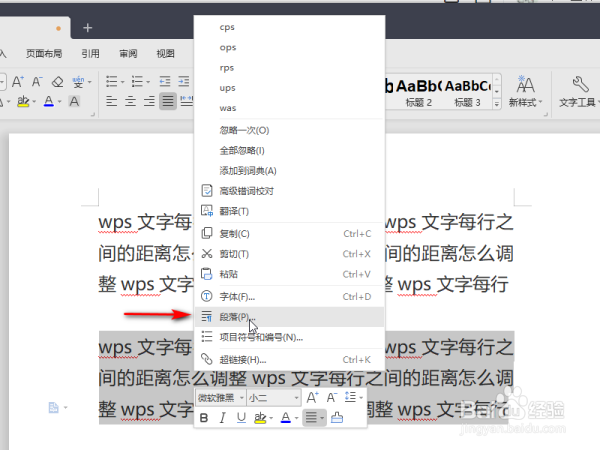Open bullet list dropdown arrow
600x450 pixels.
pyautogui.click(x=122, y=82)
